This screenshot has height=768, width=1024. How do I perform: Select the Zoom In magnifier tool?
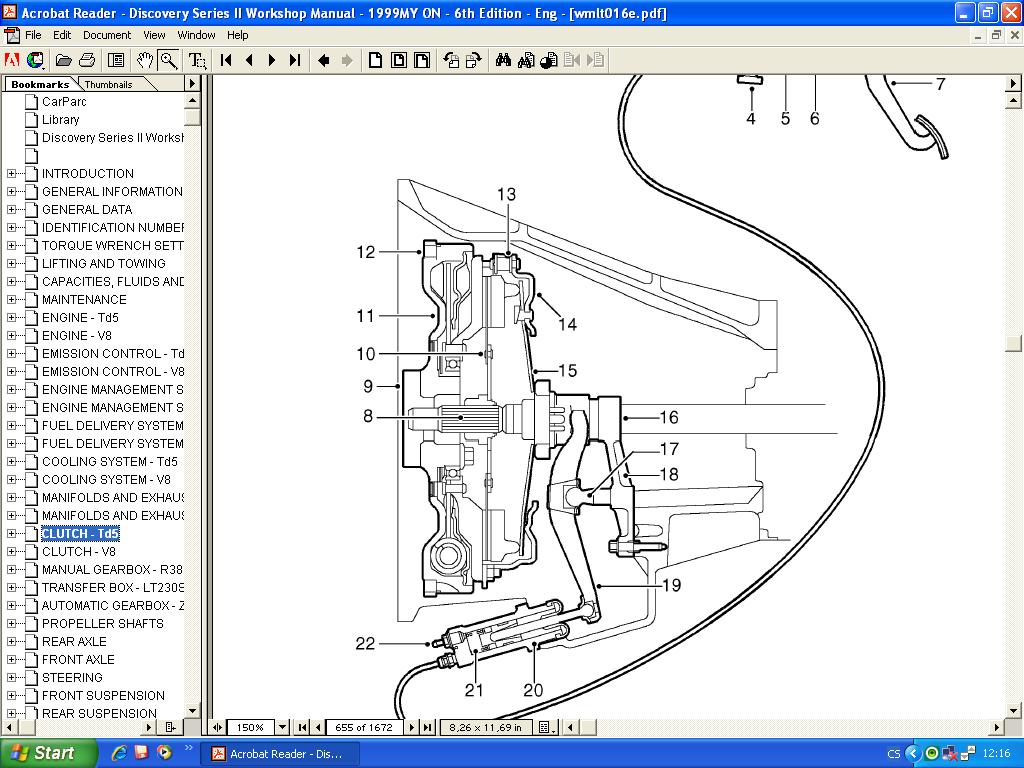pyautogui.click(x=168, y=60)
